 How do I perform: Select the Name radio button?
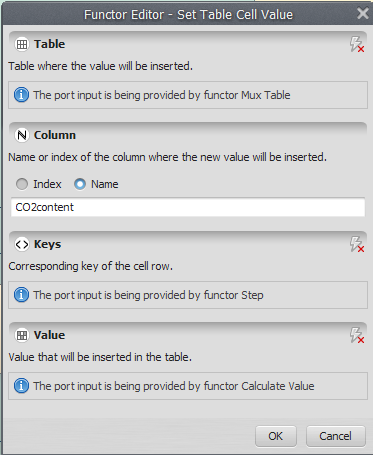point(80,184)
